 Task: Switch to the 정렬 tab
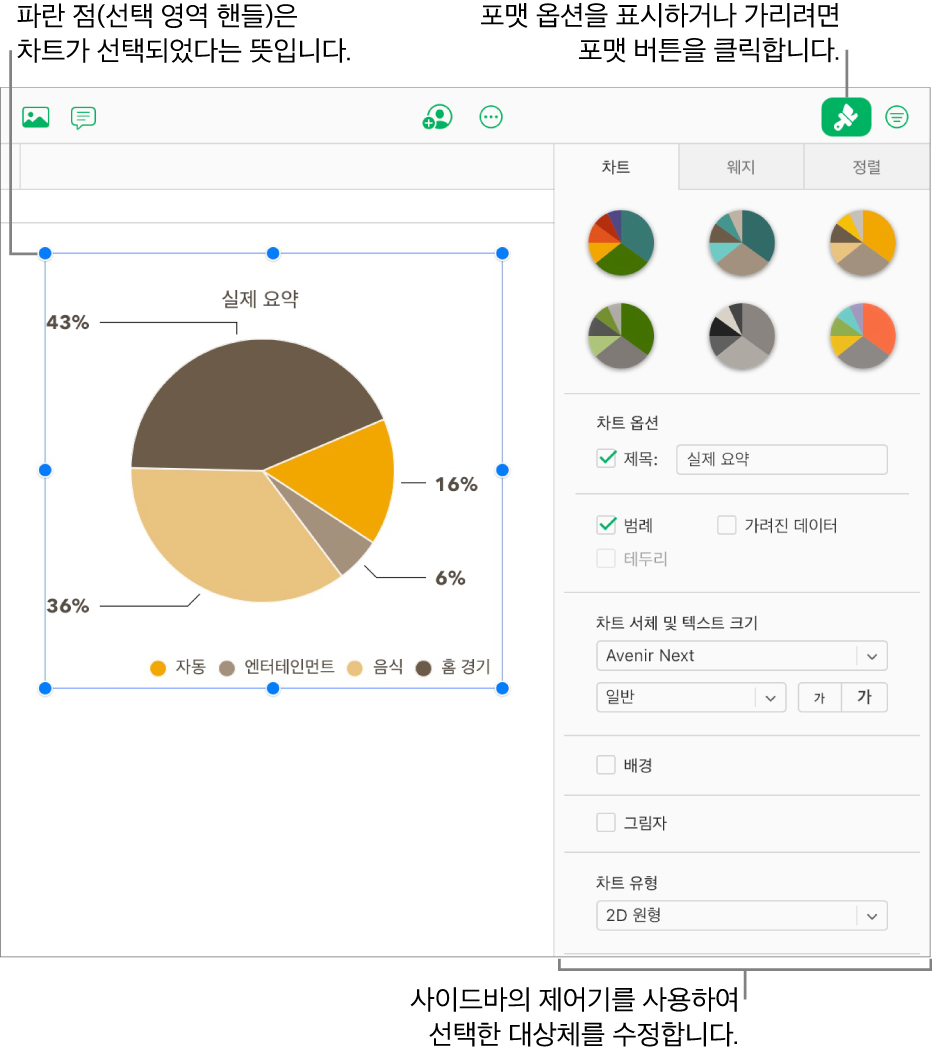[866, 167]
